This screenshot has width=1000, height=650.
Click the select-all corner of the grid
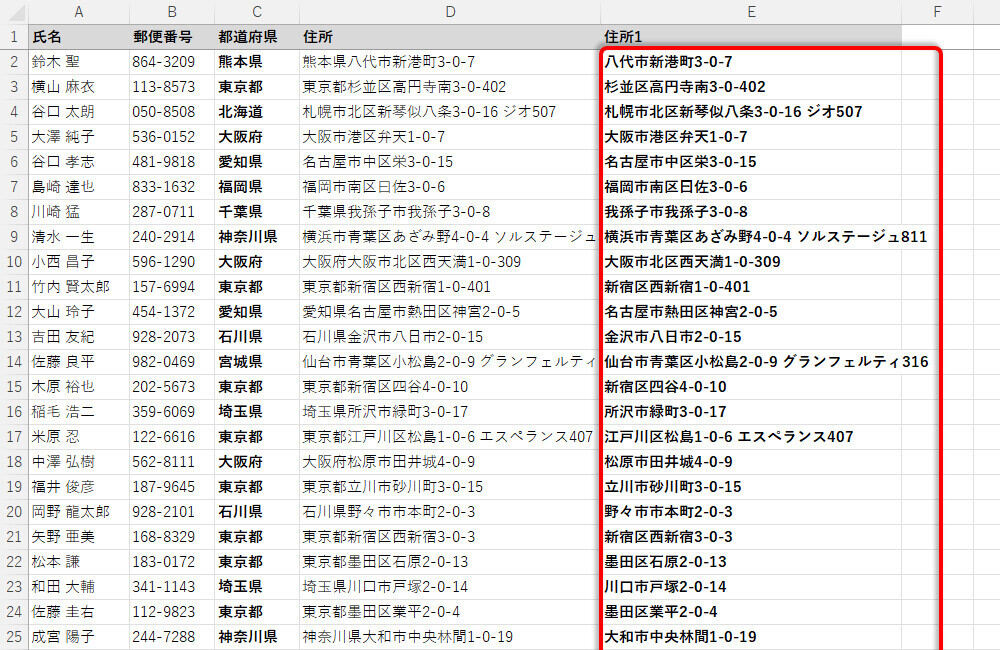point(13,11)
